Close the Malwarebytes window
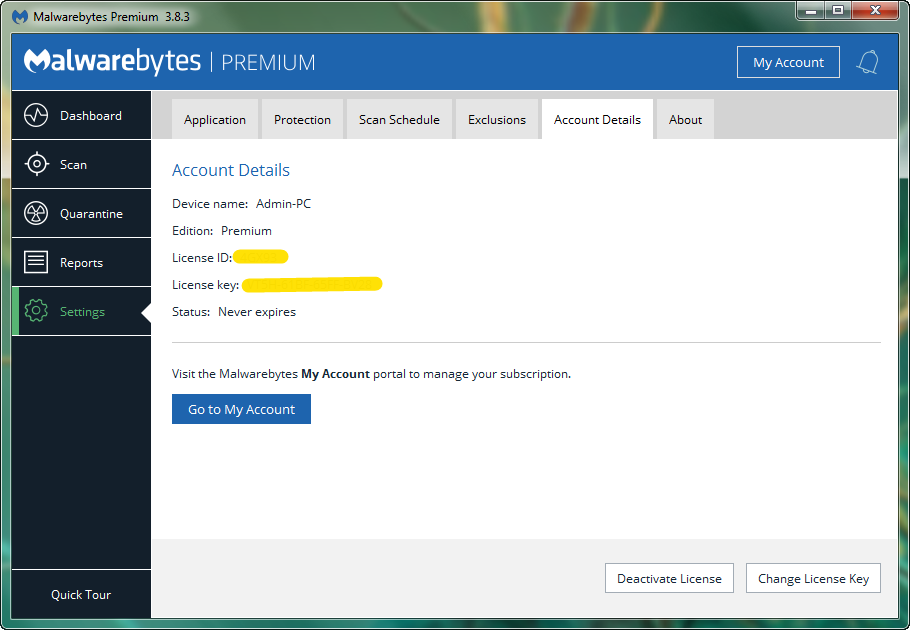 876,10
